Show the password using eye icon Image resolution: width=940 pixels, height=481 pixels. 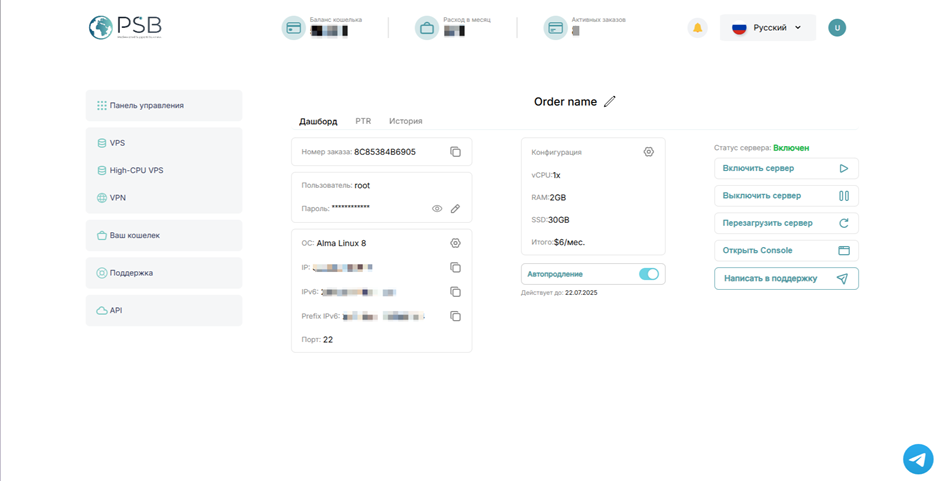[x=437, y=209]
